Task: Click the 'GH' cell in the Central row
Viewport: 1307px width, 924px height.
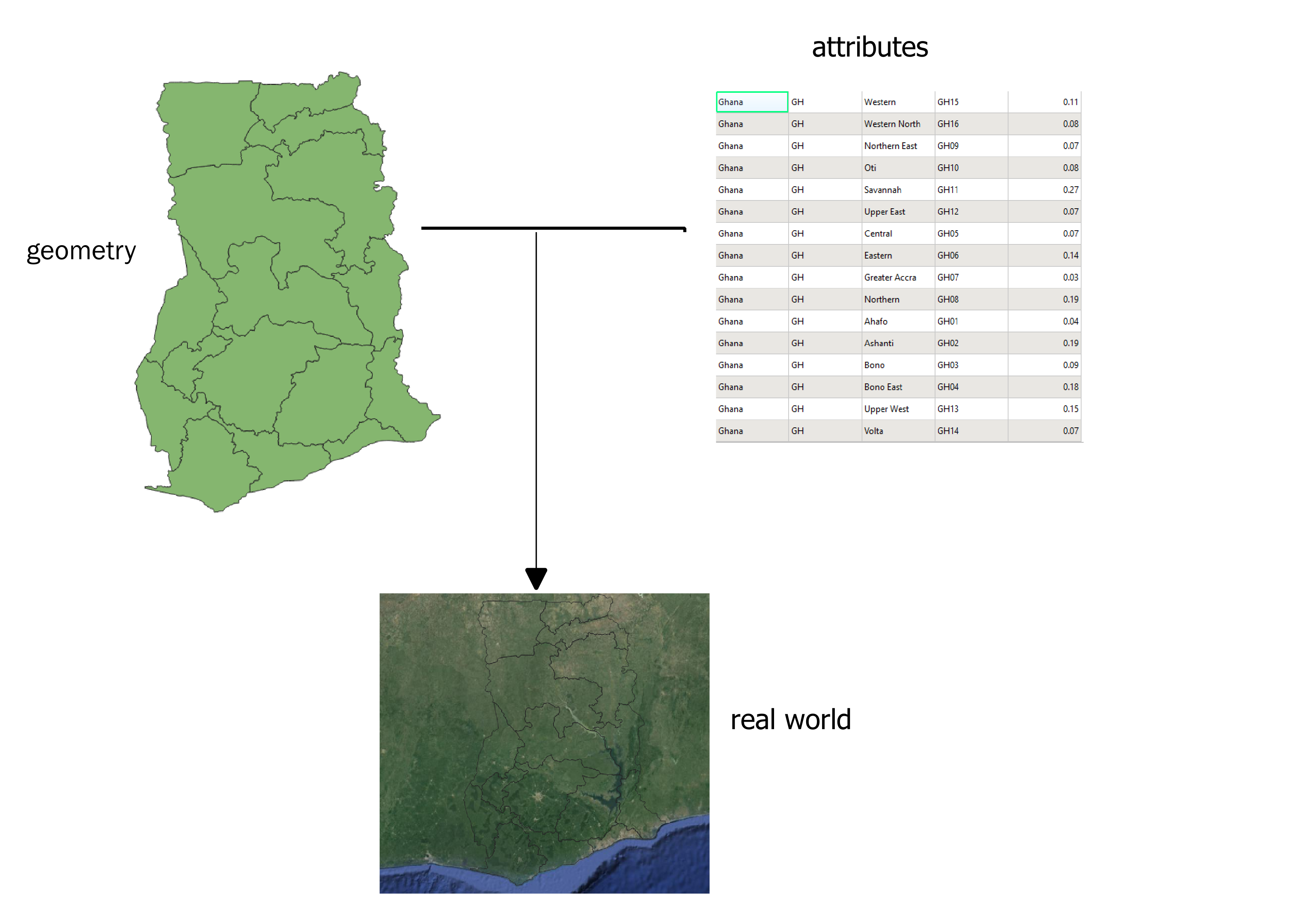Action: point(825,233)
